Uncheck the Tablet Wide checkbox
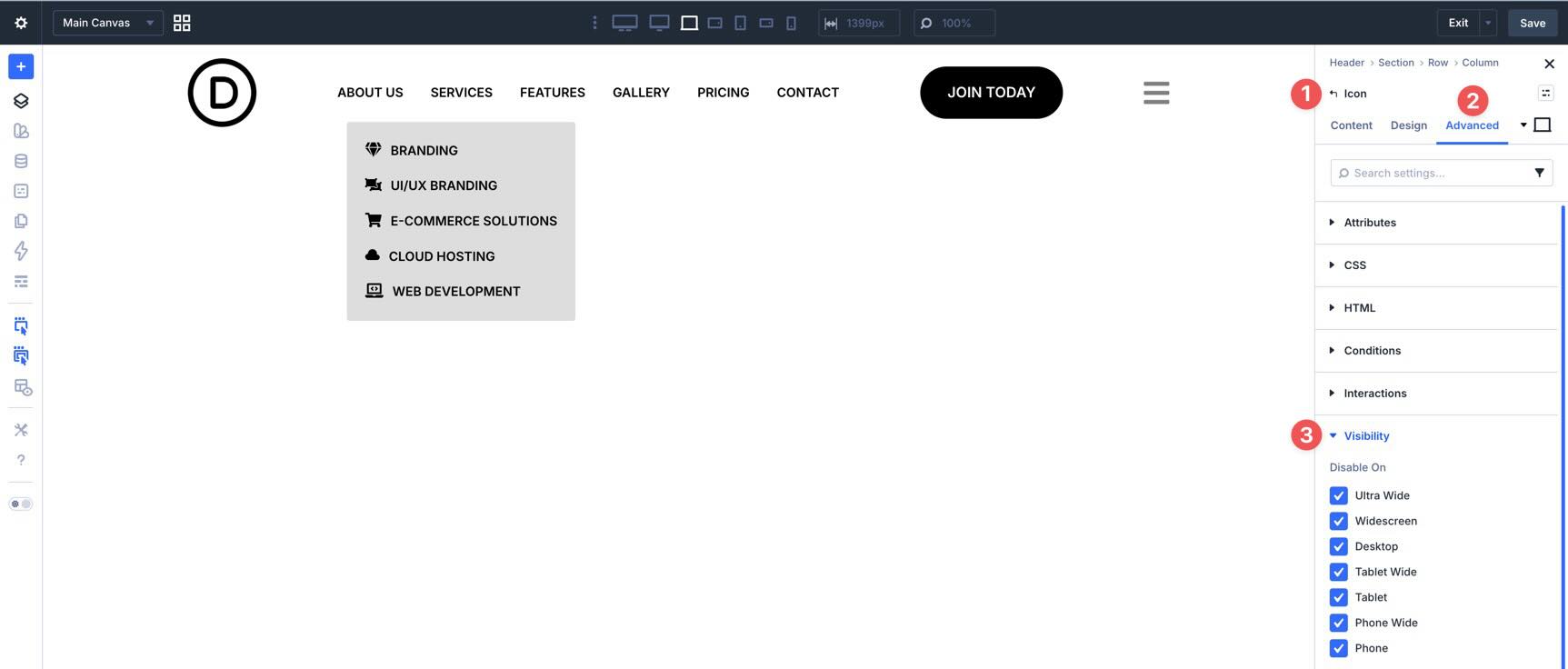Image resolution: width=1568 pixels, height=669 pixels. (1338, 572)
